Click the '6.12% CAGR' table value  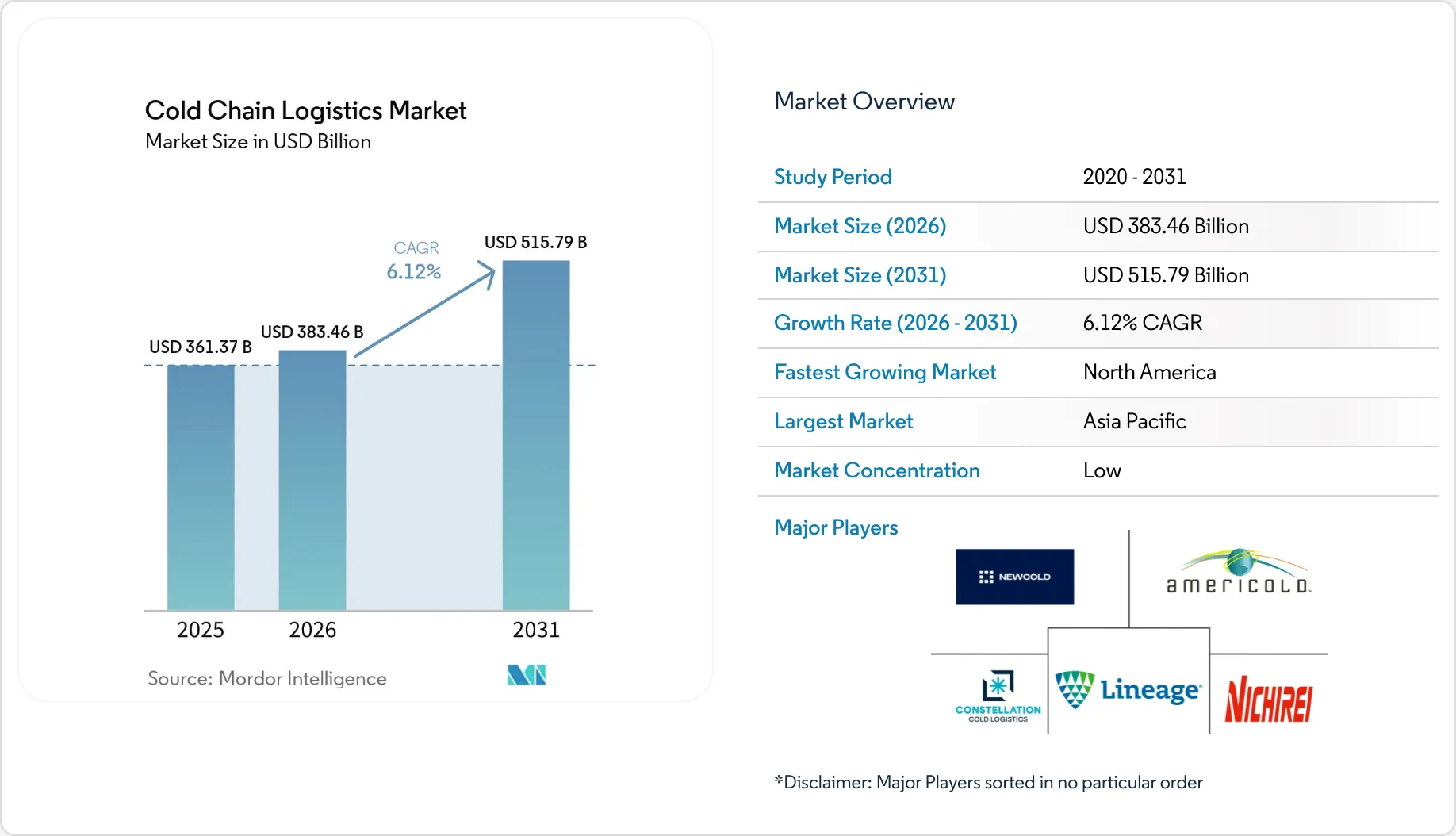1143,323
